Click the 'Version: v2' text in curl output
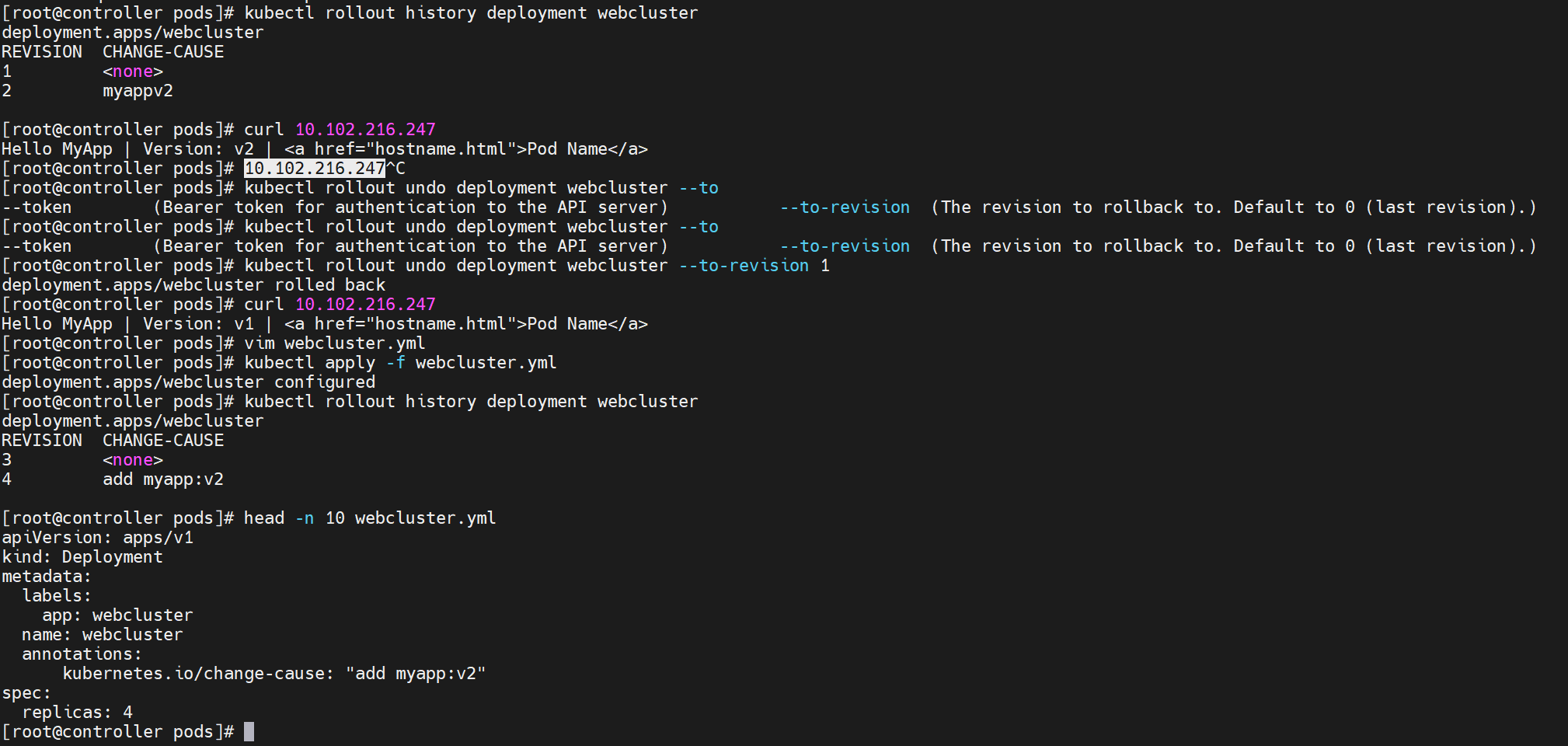 pyautogui.click(x=198, y=149)
